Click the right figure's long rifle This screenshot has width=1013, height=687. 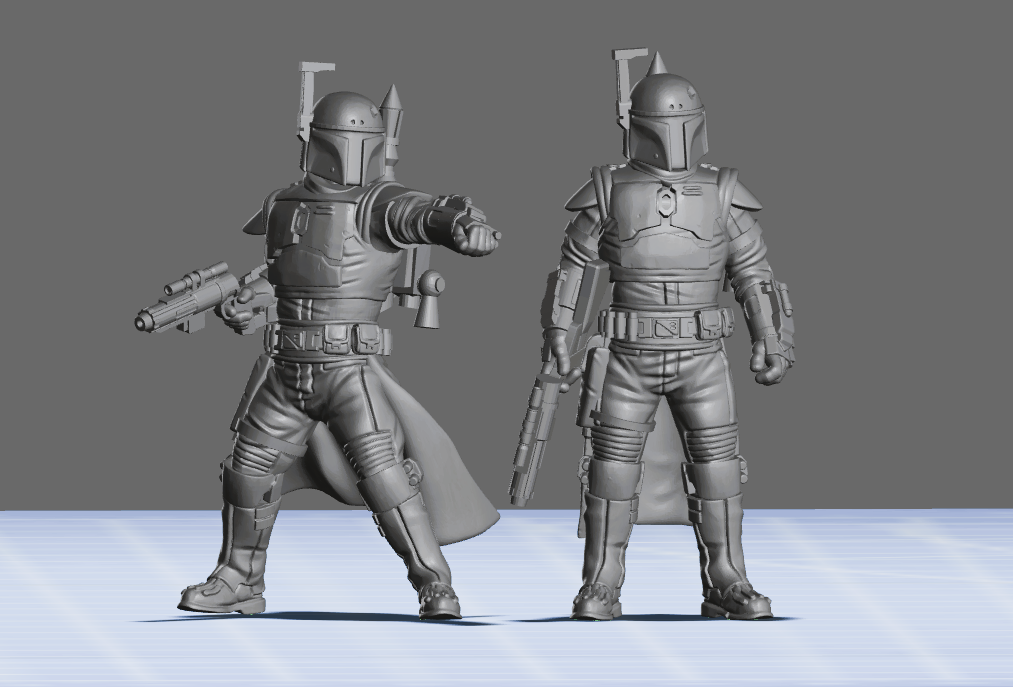point(538,428)
